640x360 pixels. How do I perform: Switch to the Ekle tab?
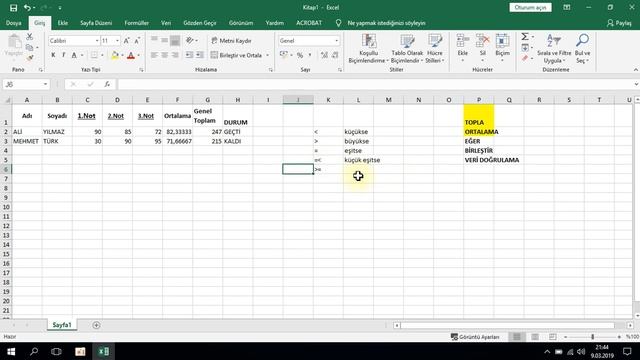pos(63,23)
